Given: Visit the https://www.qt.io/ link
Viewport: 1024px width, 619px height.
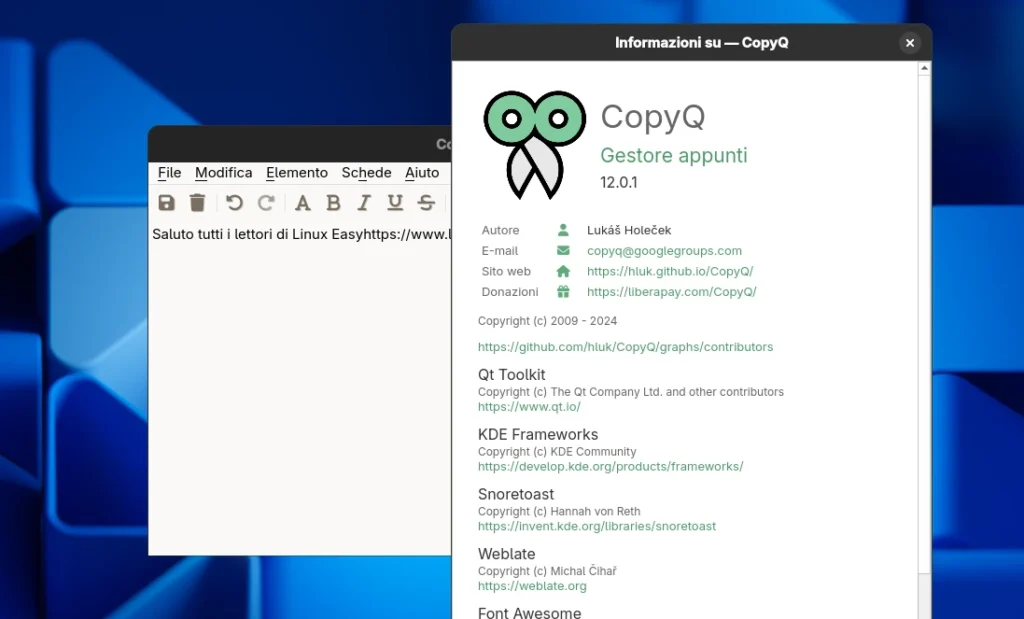Looking at the screenshot, I should tap(529, 406).
